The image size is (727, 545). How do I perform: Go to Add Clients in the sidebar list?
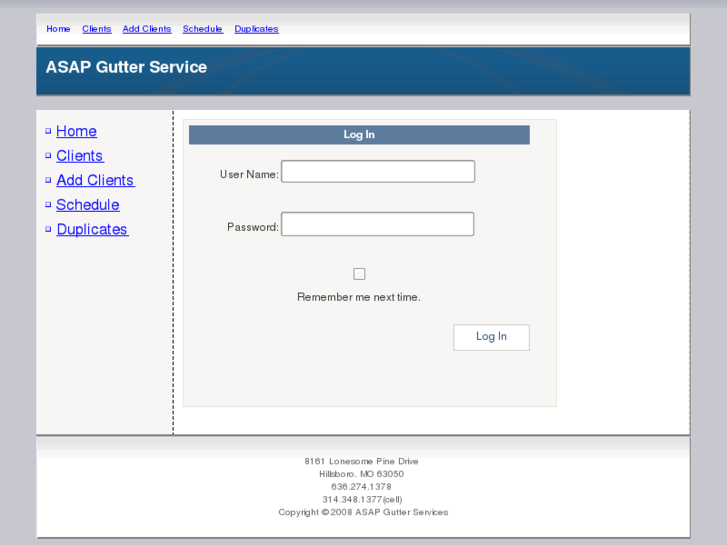pyautogui.click(x=95, y=180)
